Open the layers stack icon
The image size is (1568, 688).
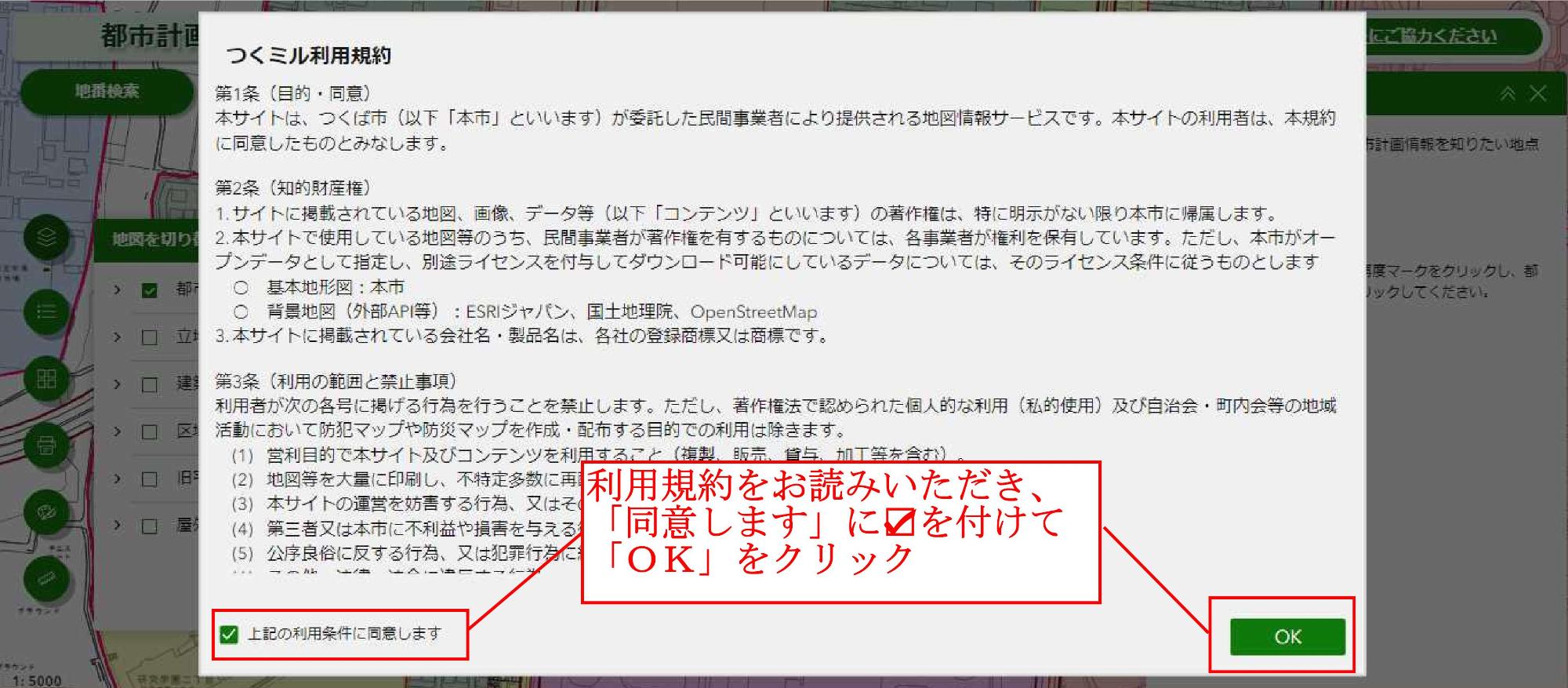(46, 236)
